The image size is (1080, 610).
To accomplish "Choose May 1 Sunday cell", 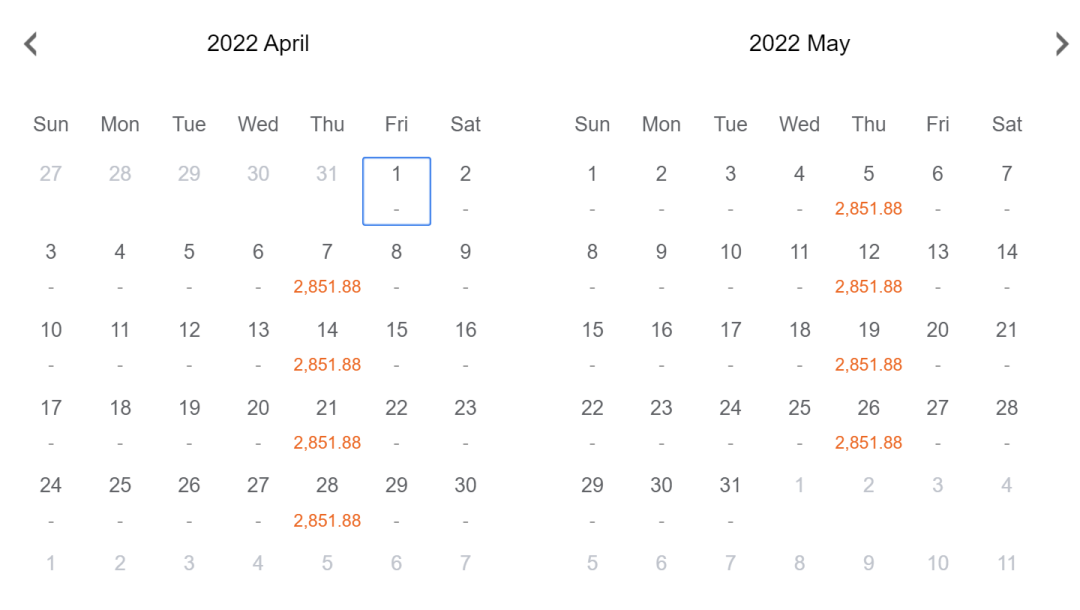I will click(592, 191).
